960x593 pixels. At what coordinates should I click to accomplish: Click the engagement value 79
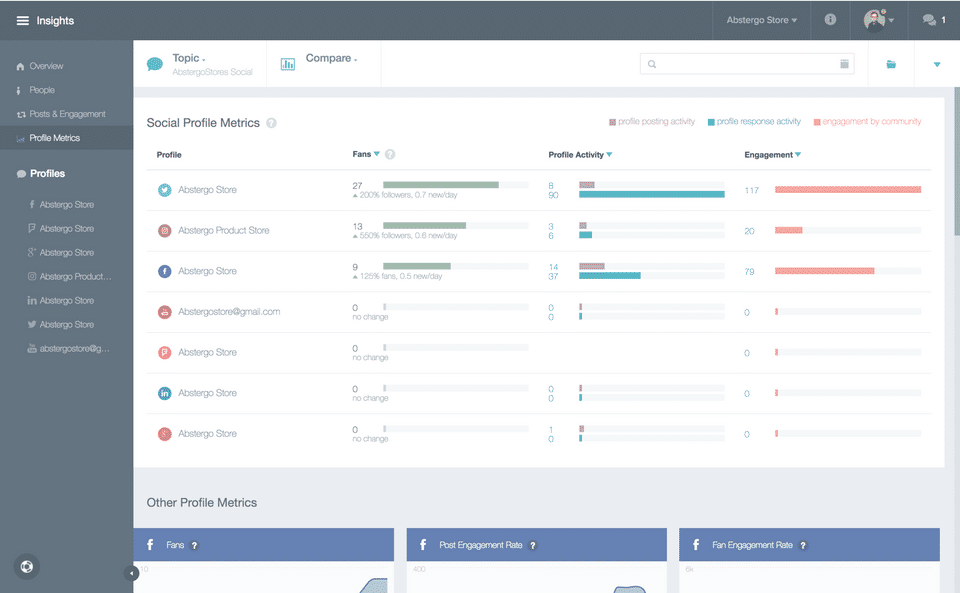pyautogui.click(x=749, y=272)
